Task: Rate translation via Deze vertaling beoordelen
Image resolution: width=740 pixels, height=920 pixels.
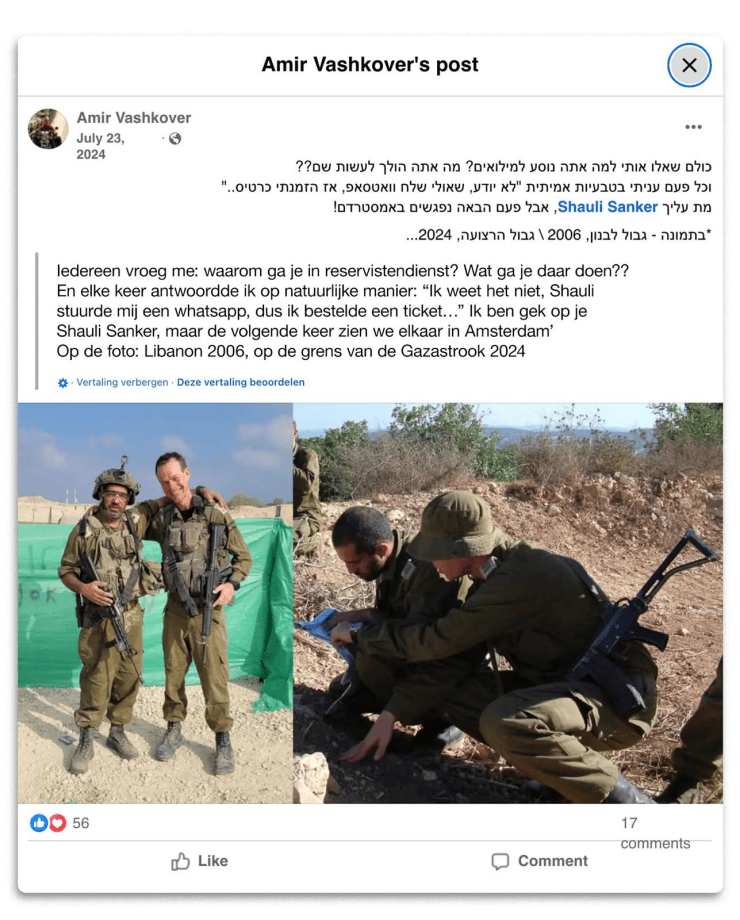Action: point(241,382)
